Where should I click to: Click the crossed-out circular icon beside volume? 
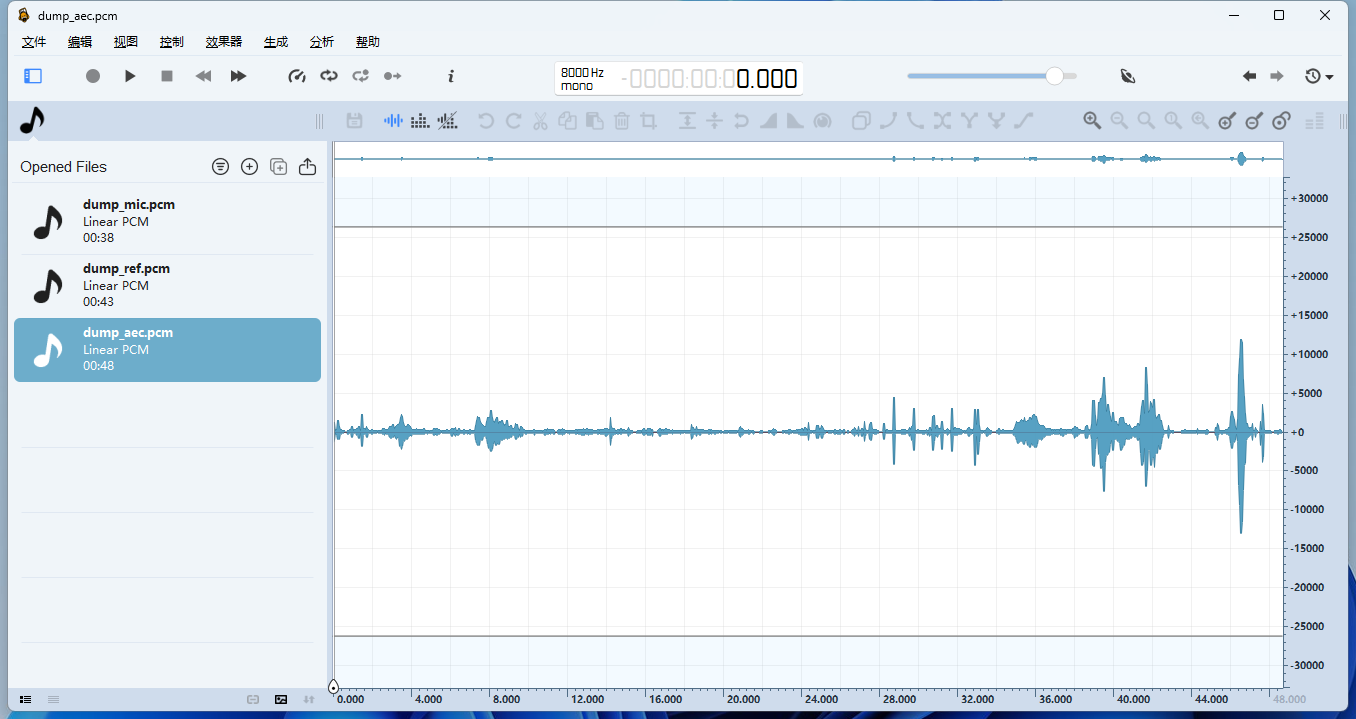pos(1128,76)
